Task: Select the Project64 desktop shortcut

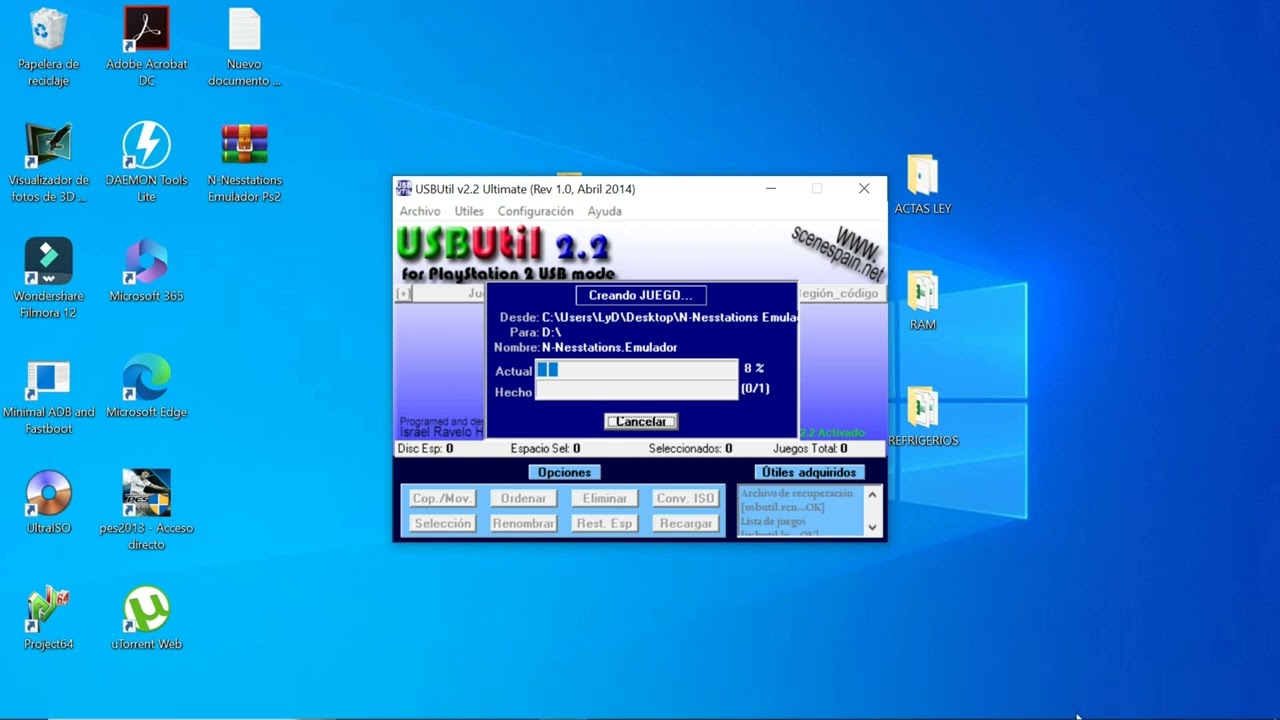Action: [x=48, y=619]
